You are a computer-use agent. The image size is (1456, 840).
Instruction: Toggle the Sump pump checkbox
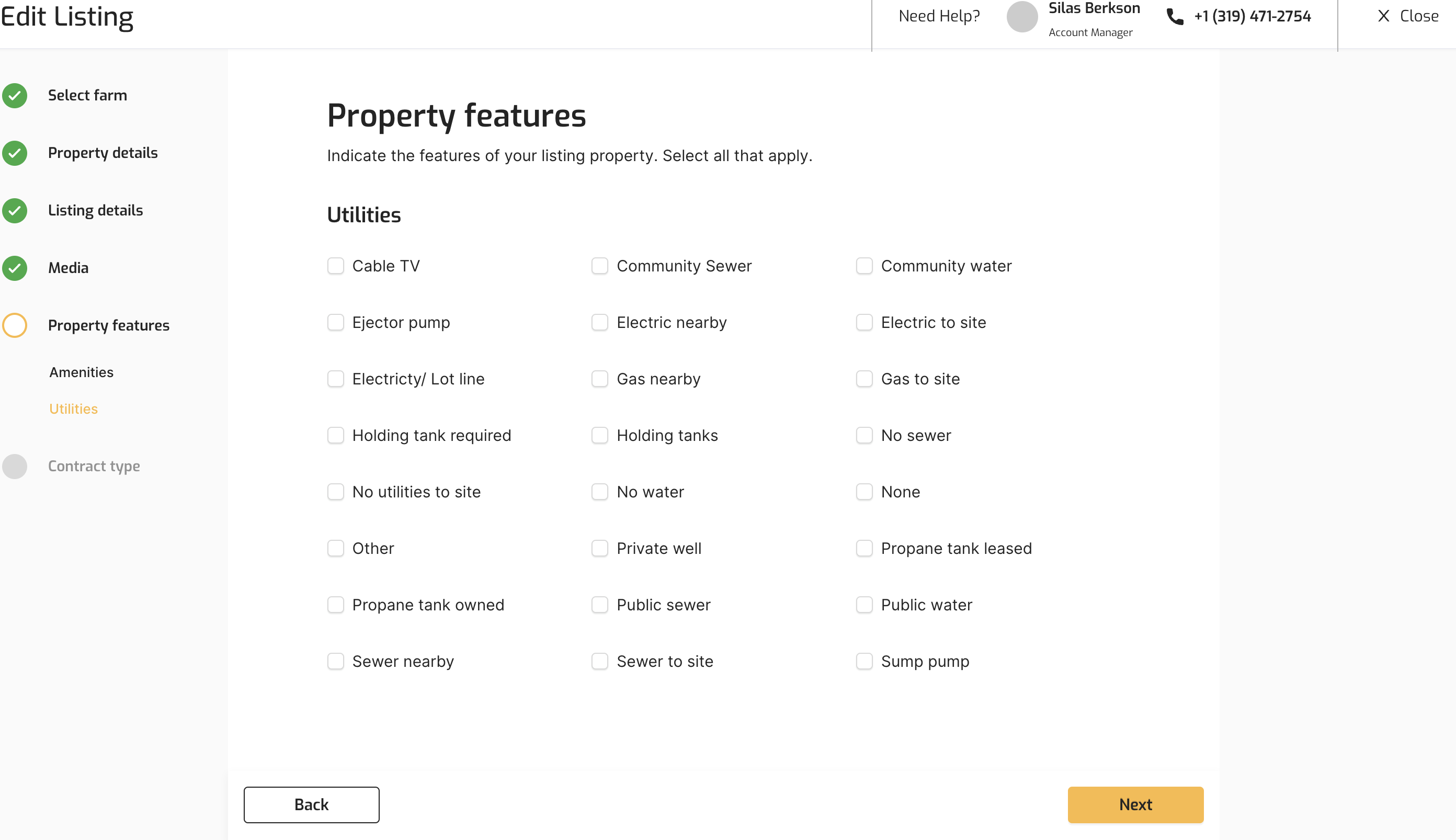point(864,661)
